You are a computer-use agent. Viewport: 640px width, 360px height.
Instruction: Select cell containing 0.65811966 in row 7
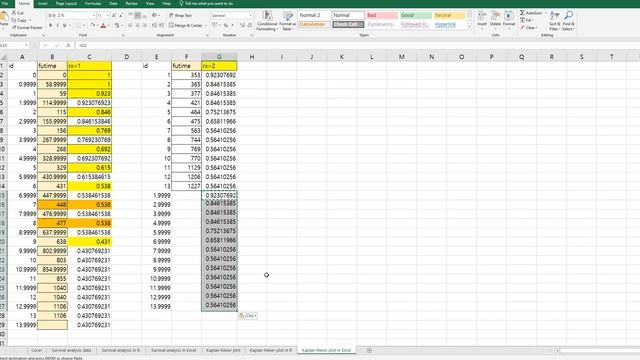pyautogui.click(x=219, y=121)
